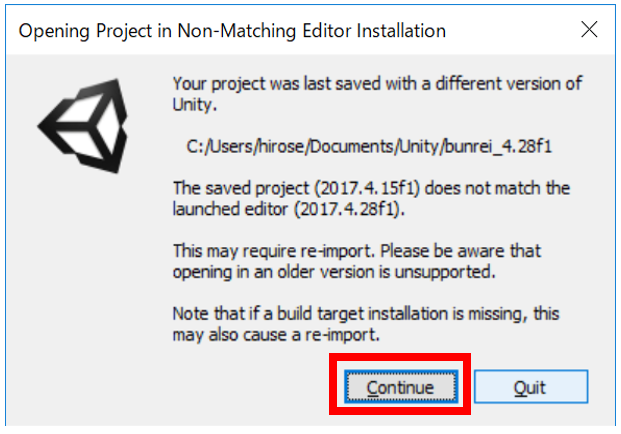This screenshot has height=434, width=621.
Task: Select the project path line starting with C:/Users
Action: [370, 146]
